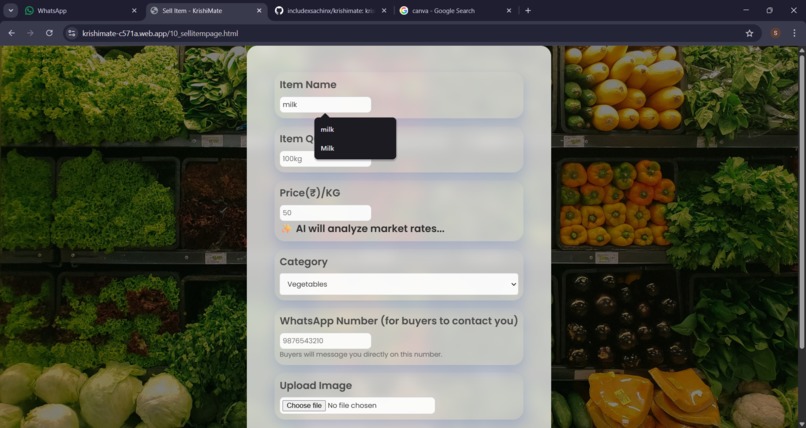The image size is (806, 428).
Task: Click the browser back arrow
Action: click(x=11, y=33)
